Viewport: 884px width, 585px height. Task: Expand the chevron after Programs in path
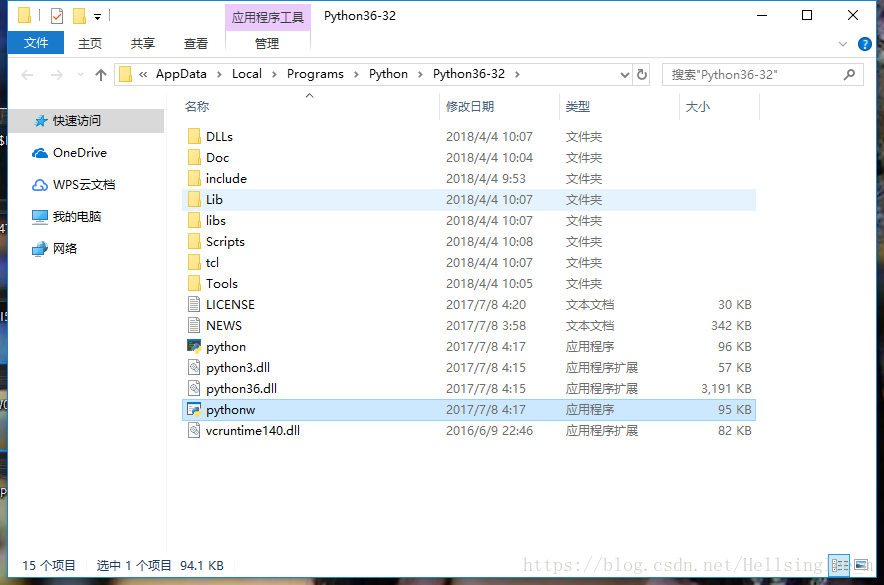[x=356, y=74]
